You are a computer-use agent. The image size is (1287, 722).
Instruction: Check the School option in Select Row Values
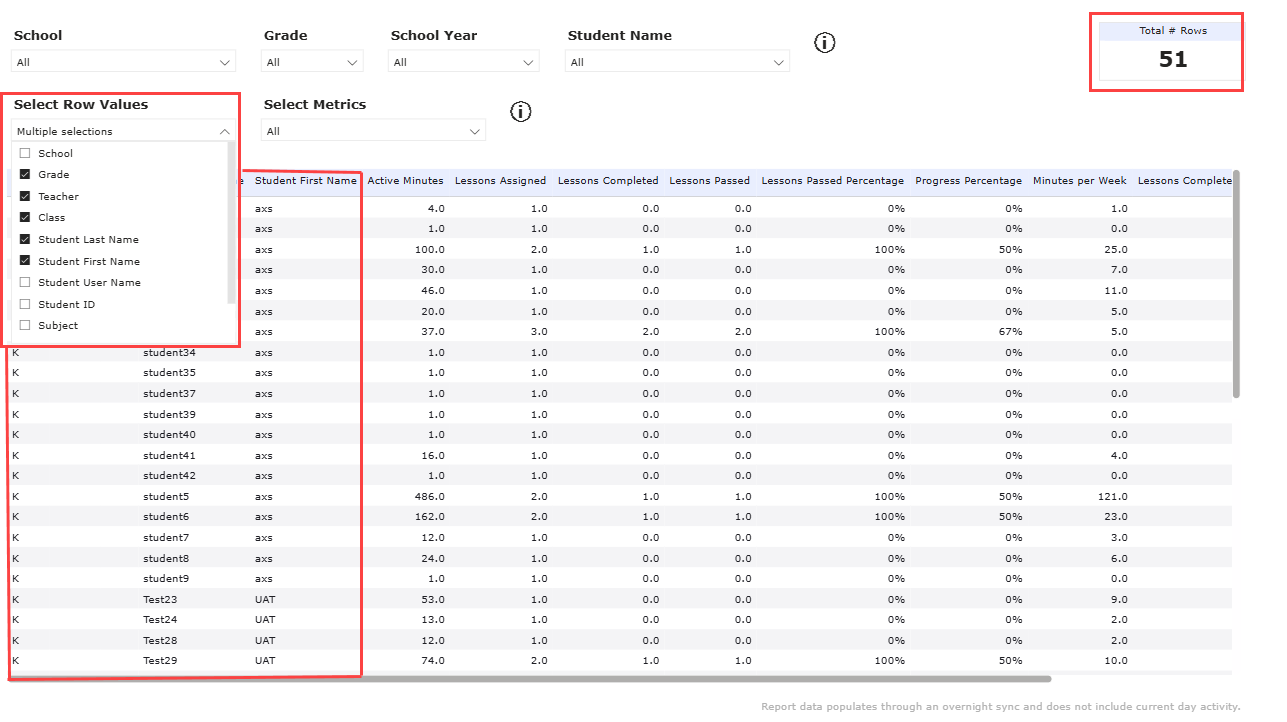click(x=24, y=152)
